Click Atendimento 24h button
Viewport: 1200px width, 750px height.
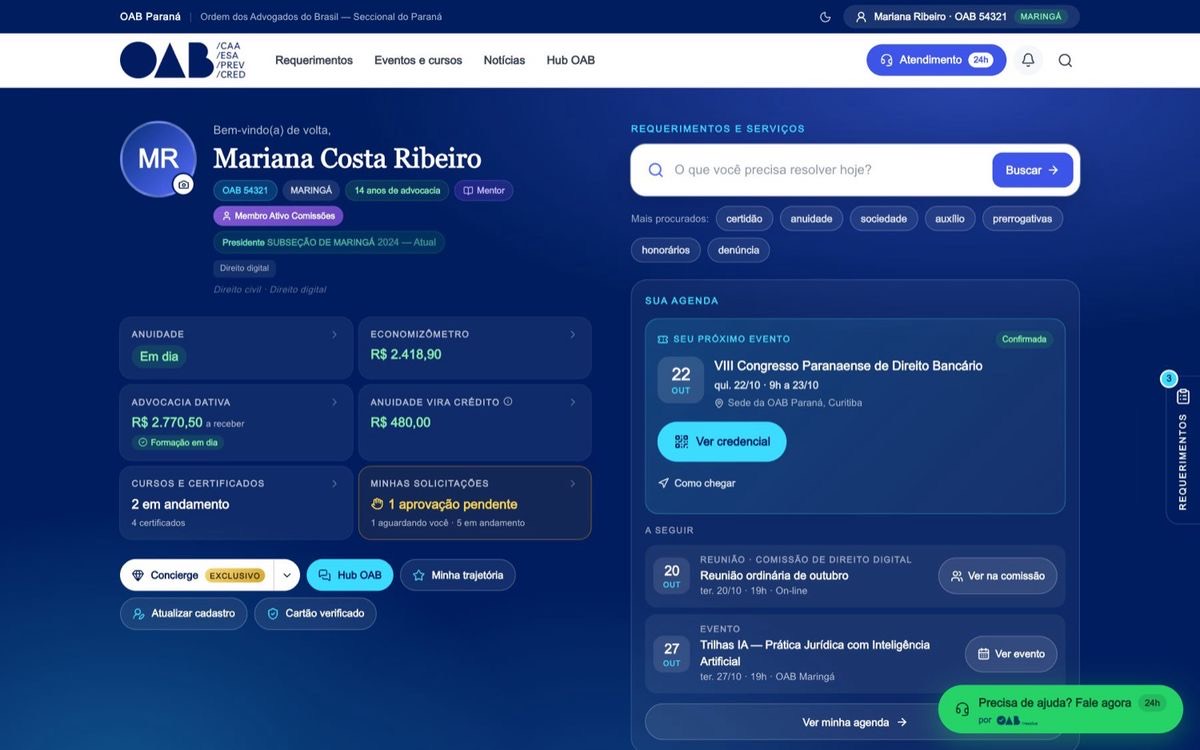click(936, 60)
